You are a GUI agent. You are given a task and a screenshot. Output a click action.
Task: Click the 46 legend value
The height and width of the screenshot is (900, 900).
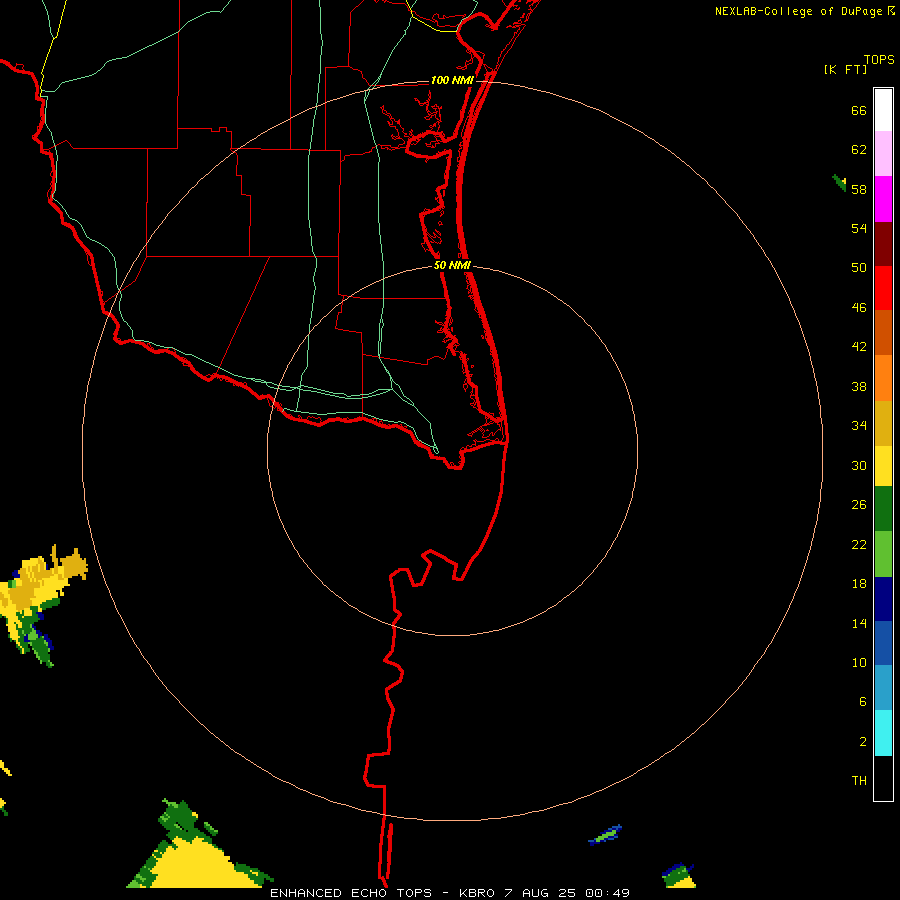[x=859, y=308]
